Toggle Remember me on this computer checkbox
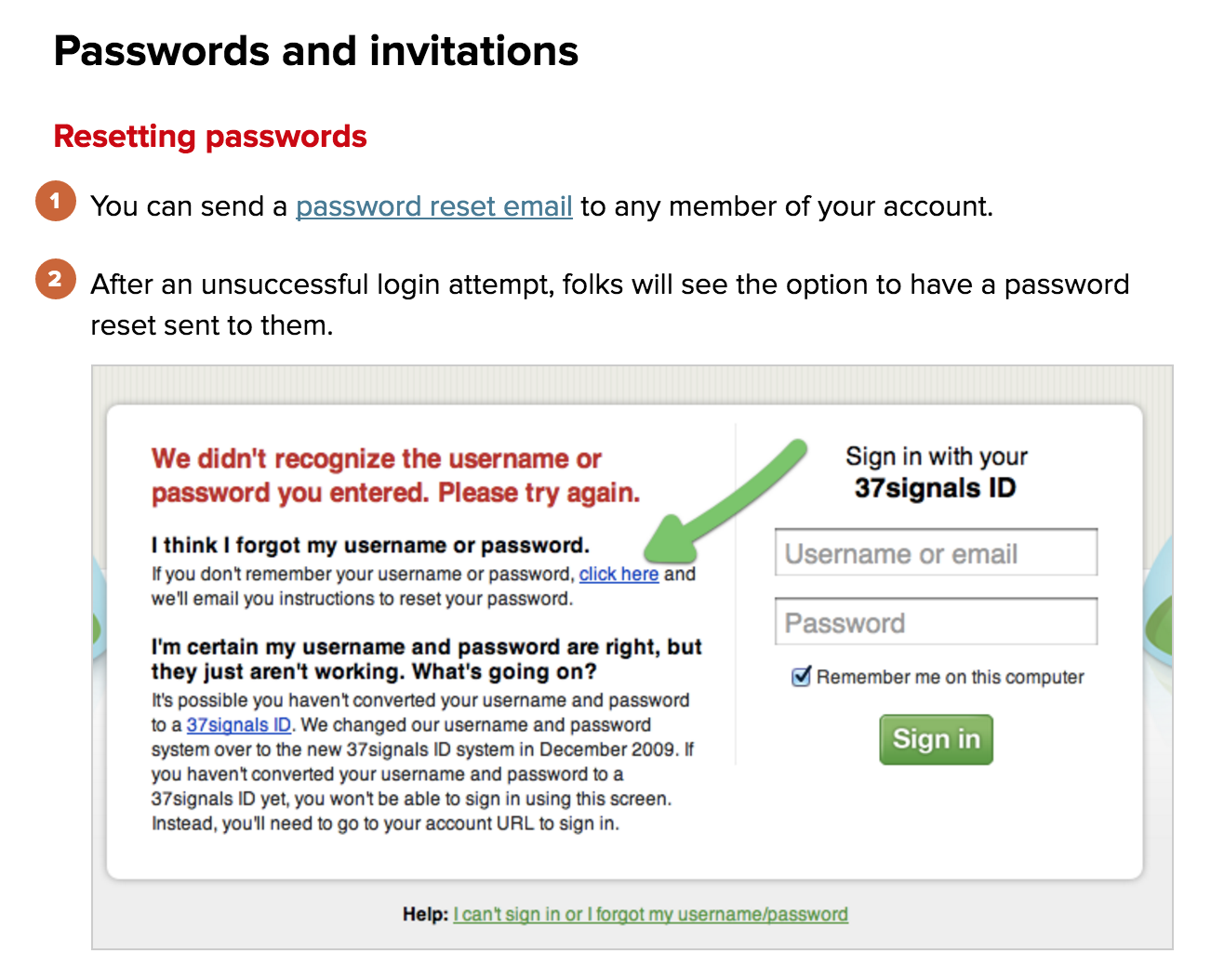The height and width of the screenshot is (980, 1224). click(801, 677)
